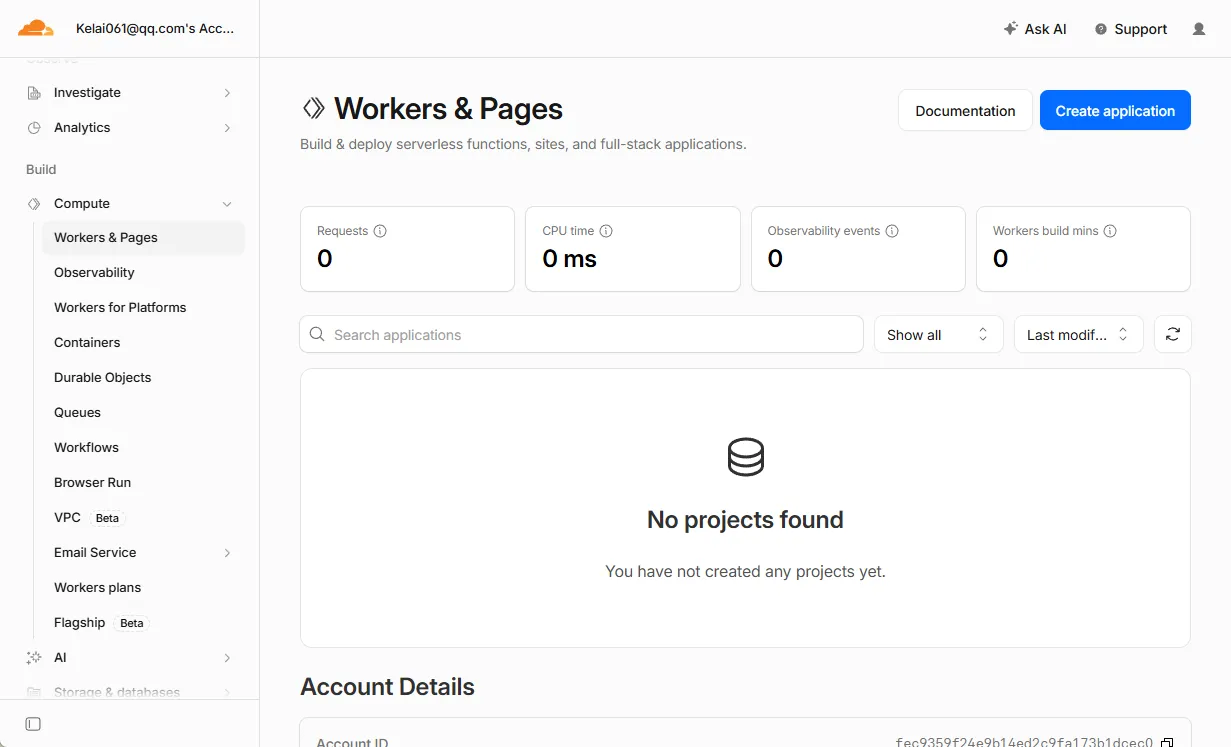Click the Ask AI sparkle button
The width and height of the screenshot is (1231, 747).
coord(1035,29)
